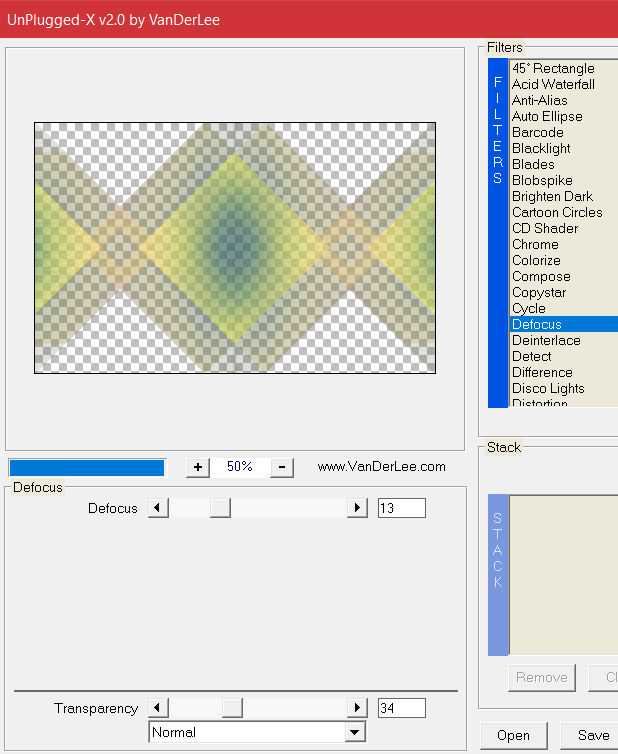Select the Deinterlace filter

[x=546, y=340]
